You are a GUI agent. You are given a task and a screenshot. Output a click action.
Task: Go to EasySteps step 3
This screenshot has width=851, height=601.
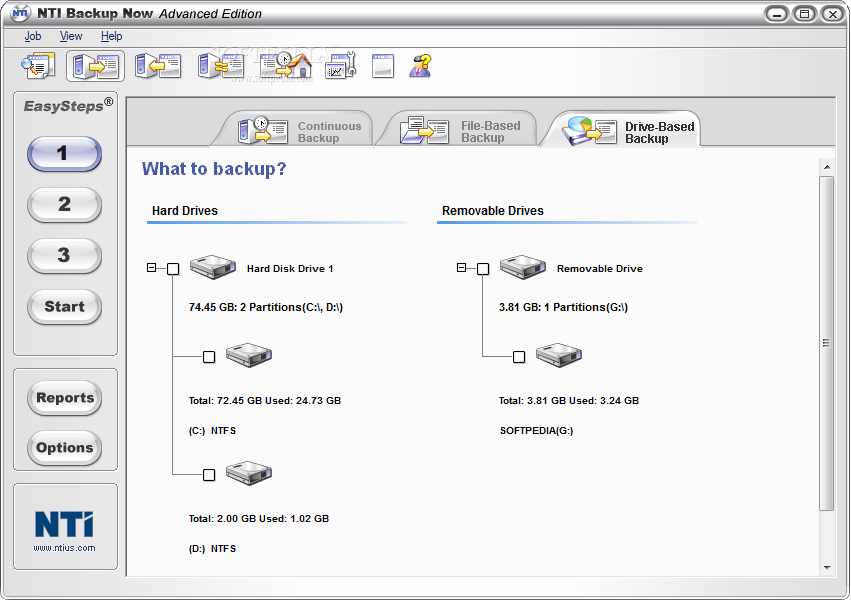click(64, 255)
